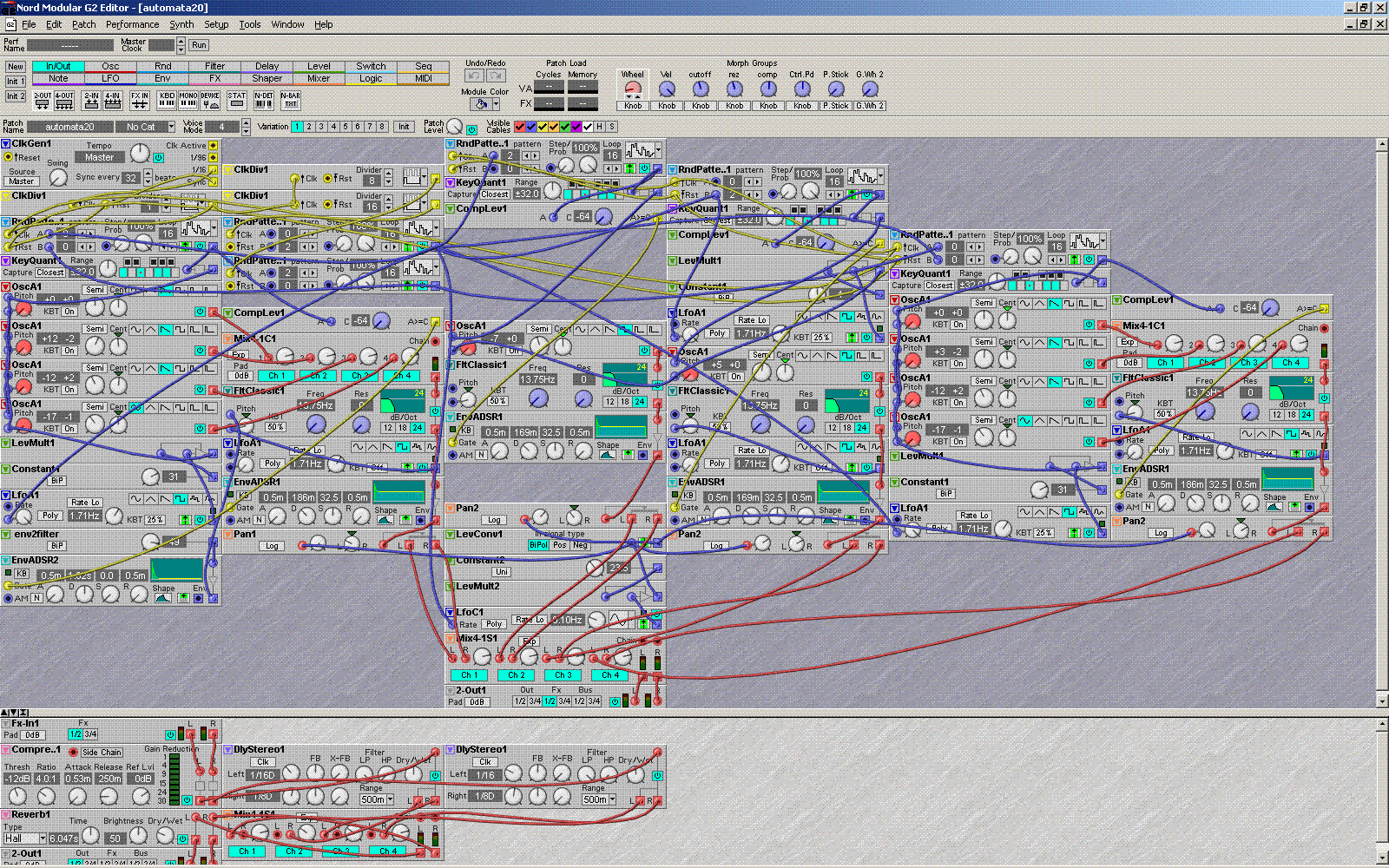Screen dimensions: 1389x868
Task: Add the N-BAR TXT name bar module
Action: click(x=291, y=101)
